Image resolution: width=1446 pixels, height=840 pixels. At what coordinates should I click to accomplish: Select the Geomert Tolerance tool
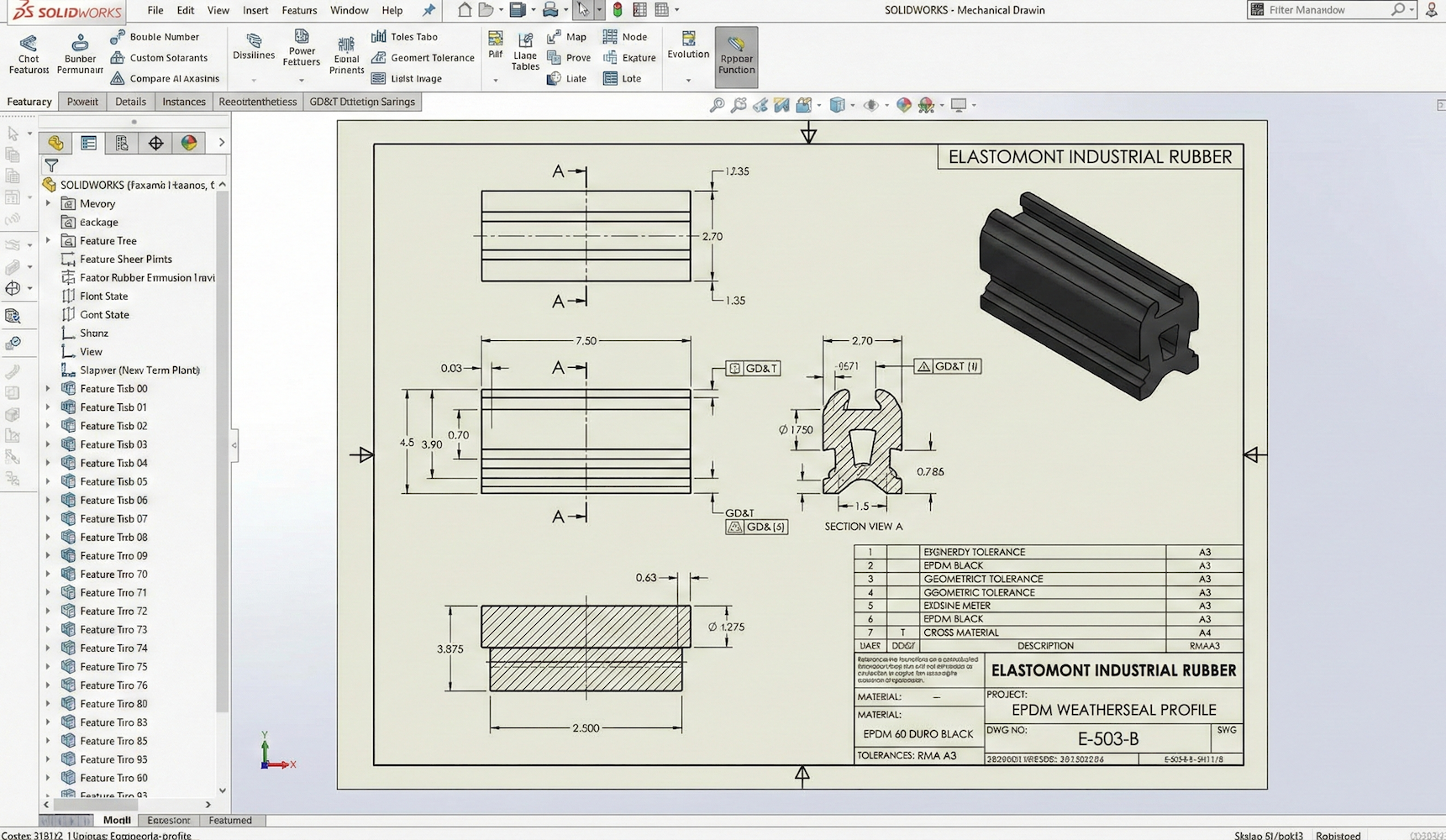pyautogui.click(x=422, y=57)
